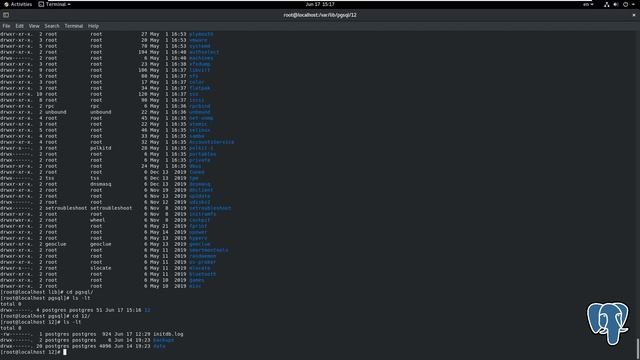640x360 pixels.
Task: Click the group name 'wheel'
Action: (98, 220)
